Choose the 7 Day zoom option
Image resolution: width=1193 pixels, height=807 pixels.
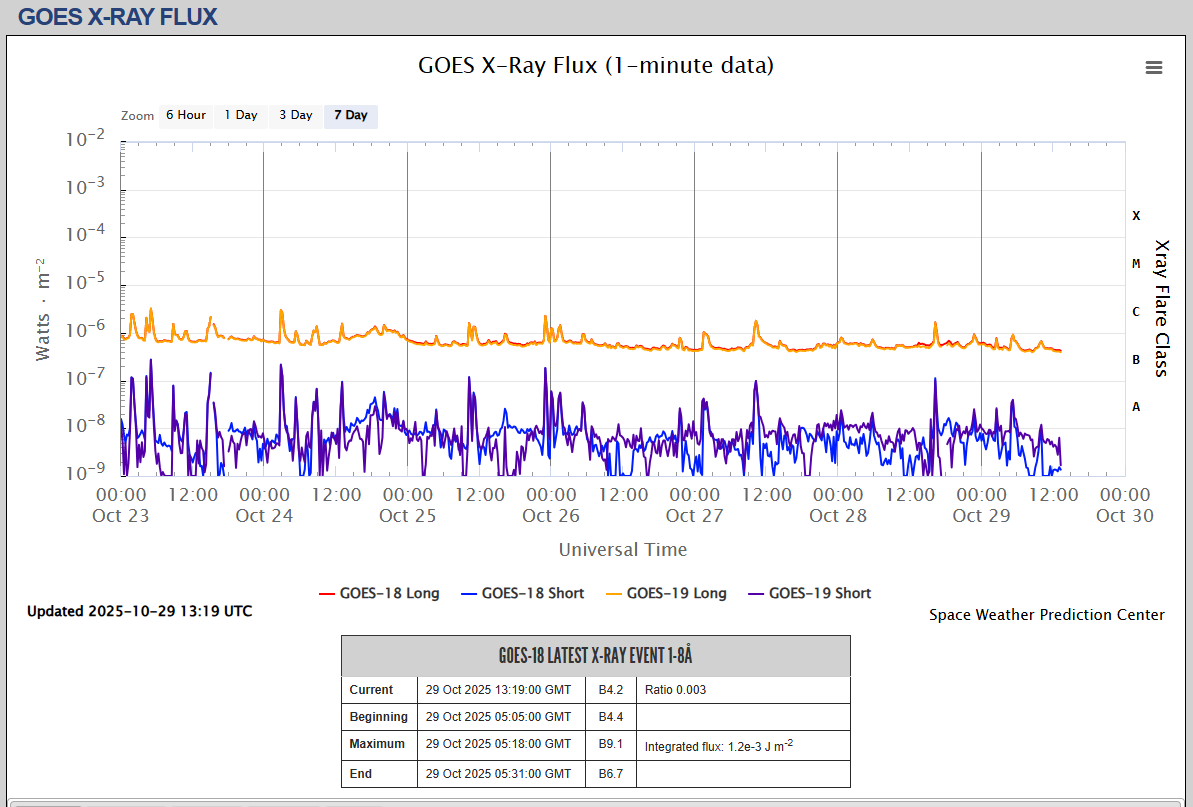pyautogui.click(x=350, y=115)
